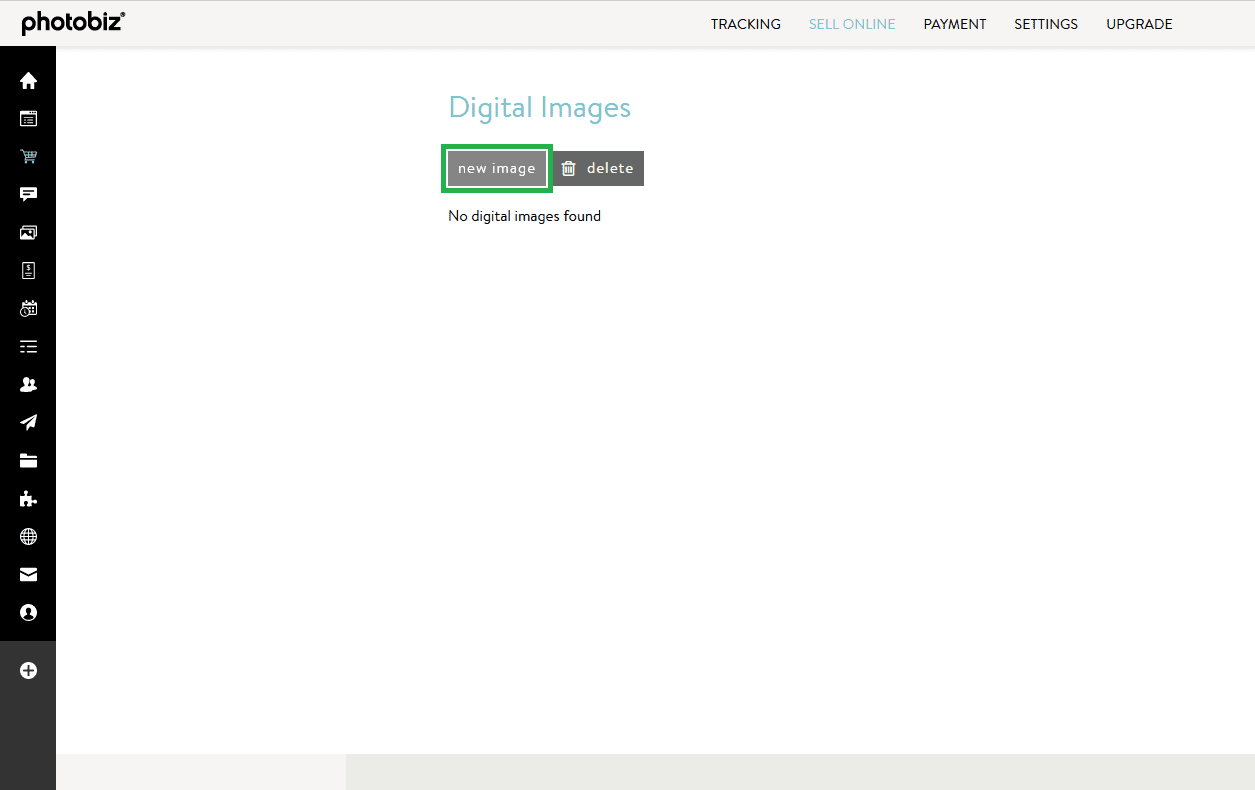Click the chat message bubble icon
The image size is (1255, 790).
(28, 195)
